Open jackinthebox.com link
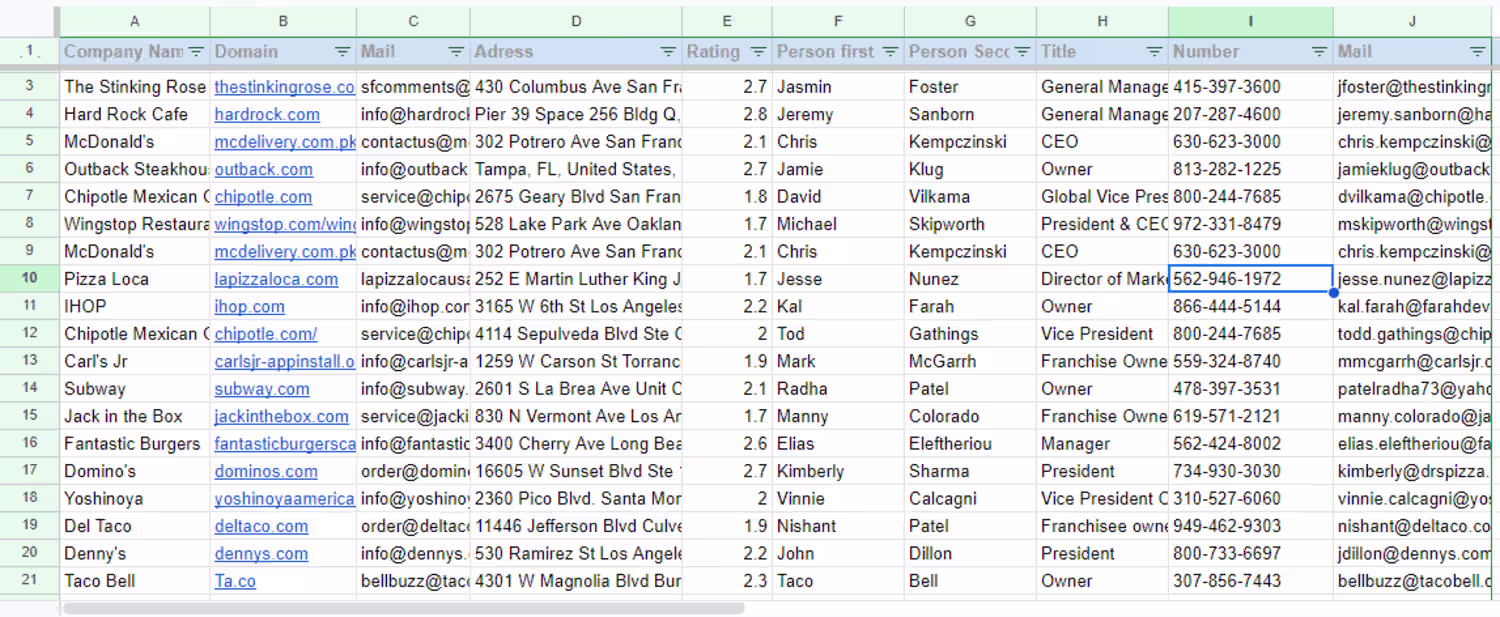This screenshot has width=1500, height=617. (x=281, y=416)
